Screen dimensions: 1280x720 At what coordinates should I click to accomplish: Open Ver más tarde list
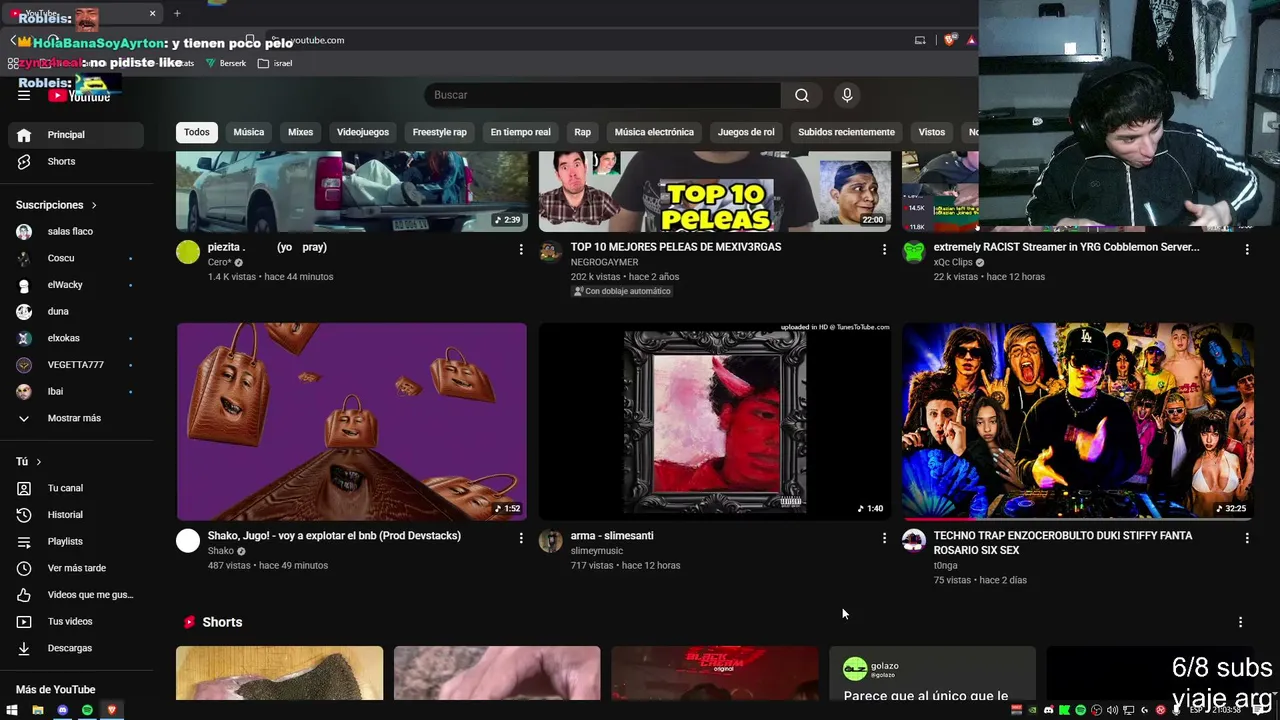pos(76,568)
